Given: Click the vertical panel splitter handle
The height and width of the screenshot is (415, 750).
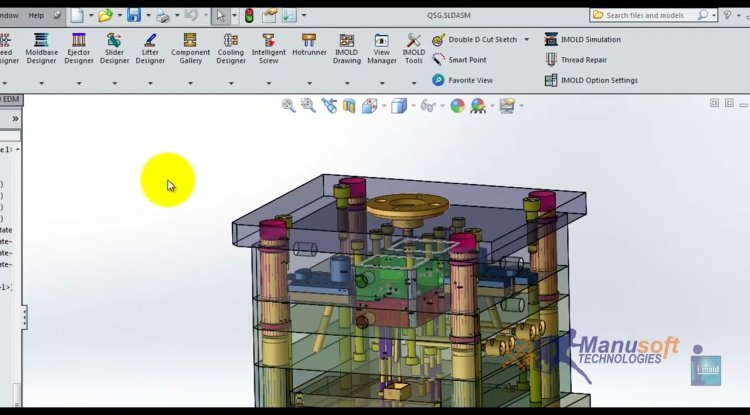Looking at the screenshot, I should (24, 317).
